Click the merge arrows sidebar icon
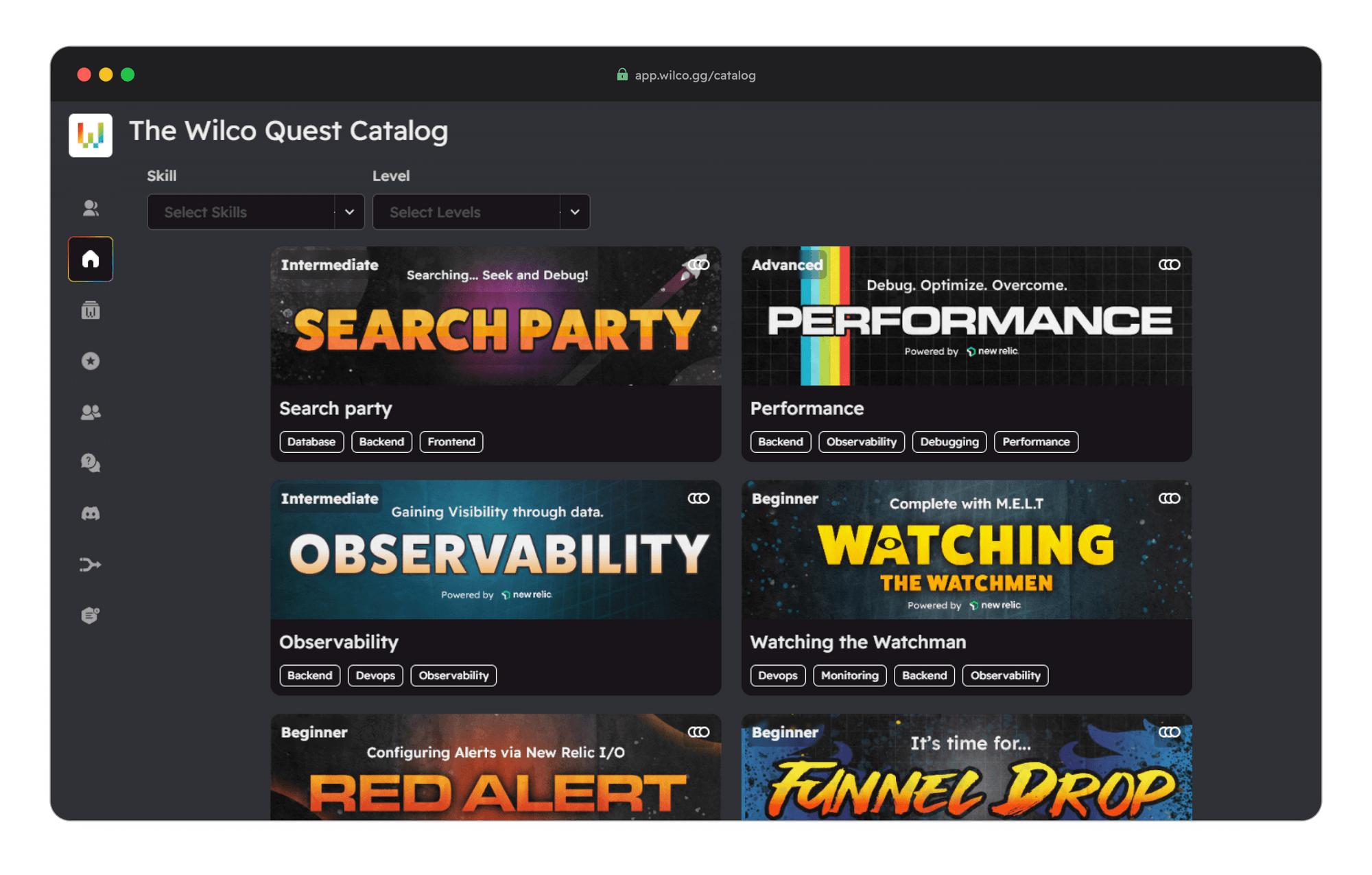Image resolution: width=1372 pixels, height=875 pixels. click(91, 564)
